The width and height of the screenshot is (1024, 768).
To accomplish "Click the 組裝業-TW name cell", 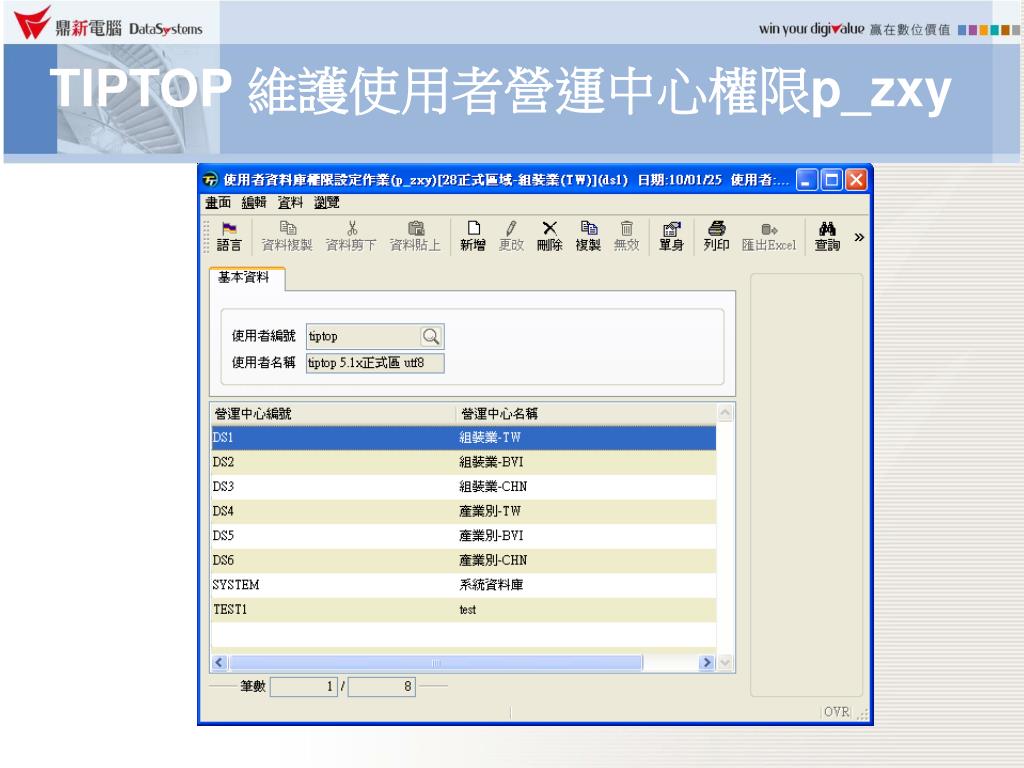I will (x=490, y=438).
